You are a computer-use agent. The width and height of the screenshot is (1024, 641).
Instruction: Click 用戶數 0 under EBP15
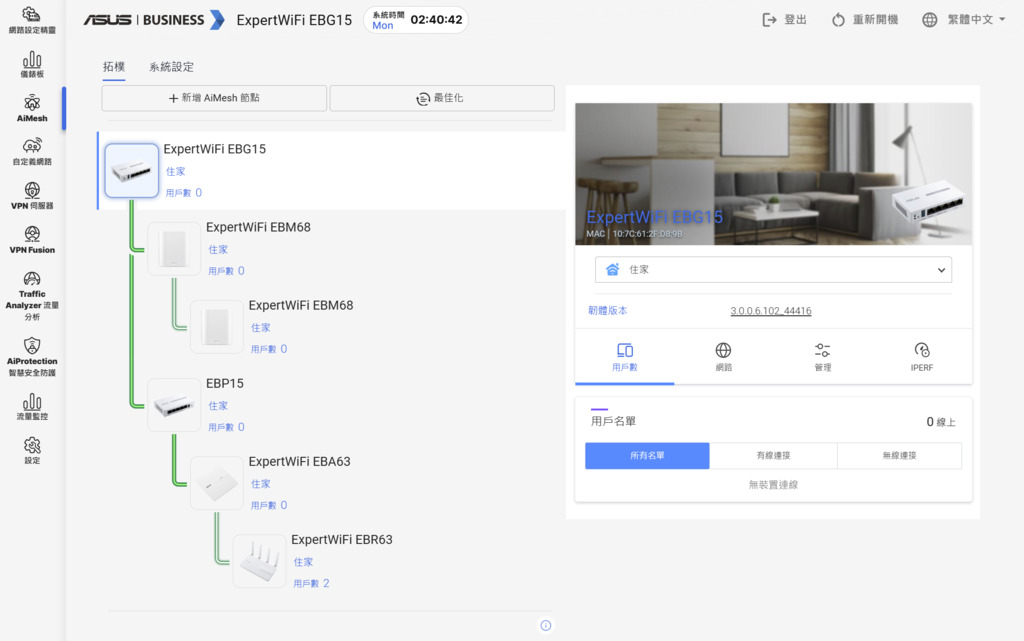226,427
